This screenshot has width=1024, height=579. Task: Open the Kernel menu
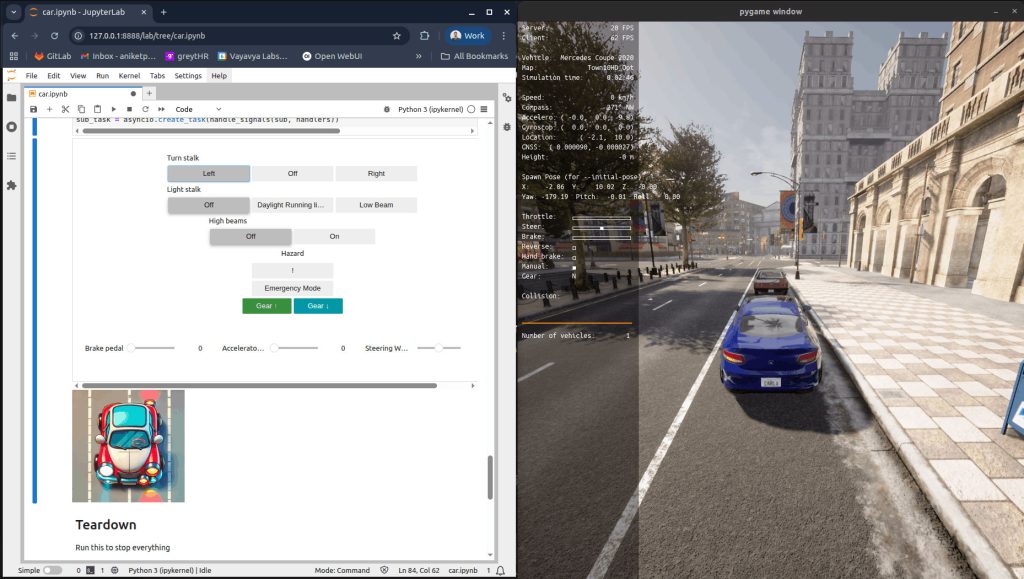[x=129, y=75]
